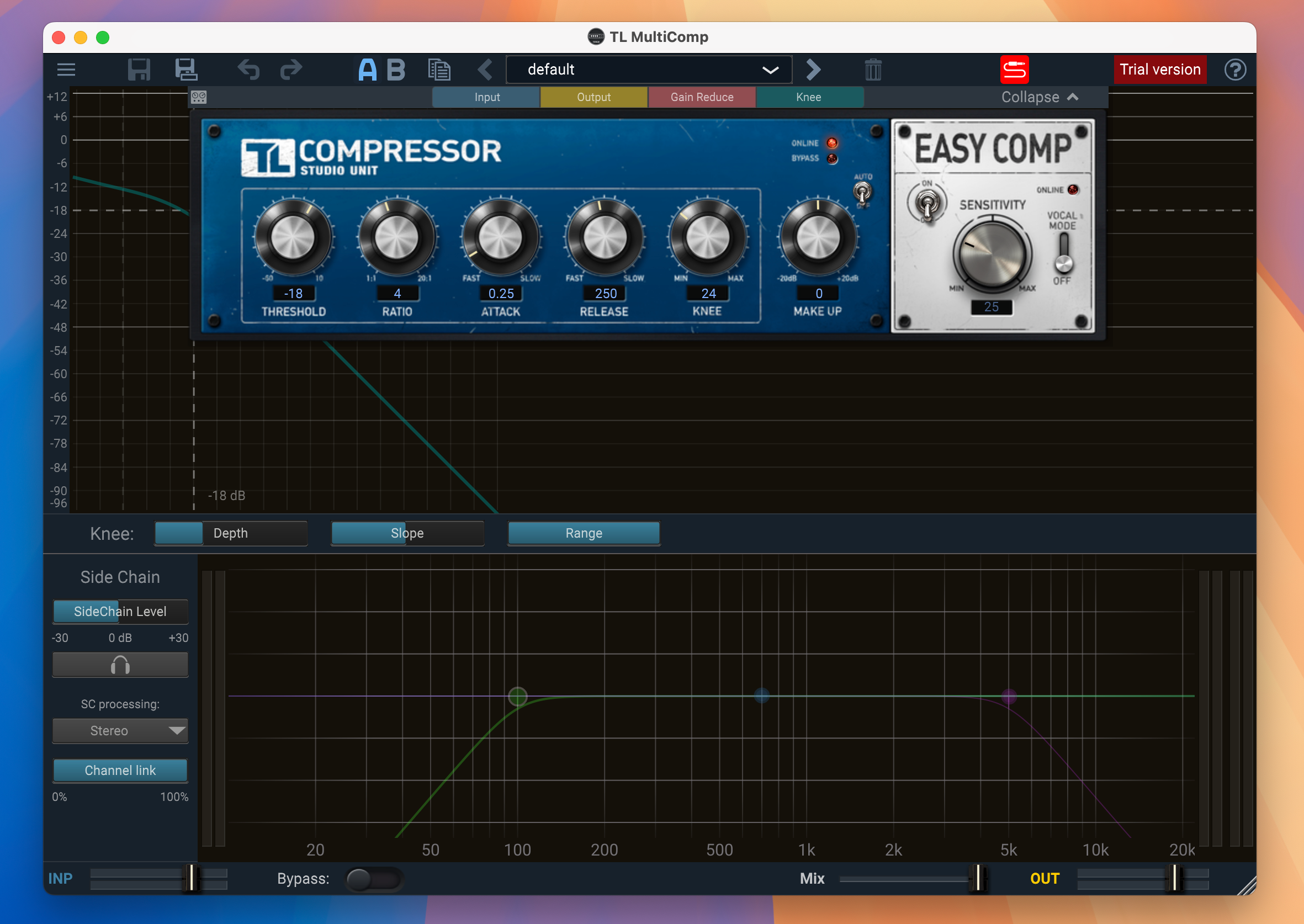Toggle the Easy Comp Online LED
This screenshot has height=924, width=1304.
pyautogui.click(x=1073, y=189)
